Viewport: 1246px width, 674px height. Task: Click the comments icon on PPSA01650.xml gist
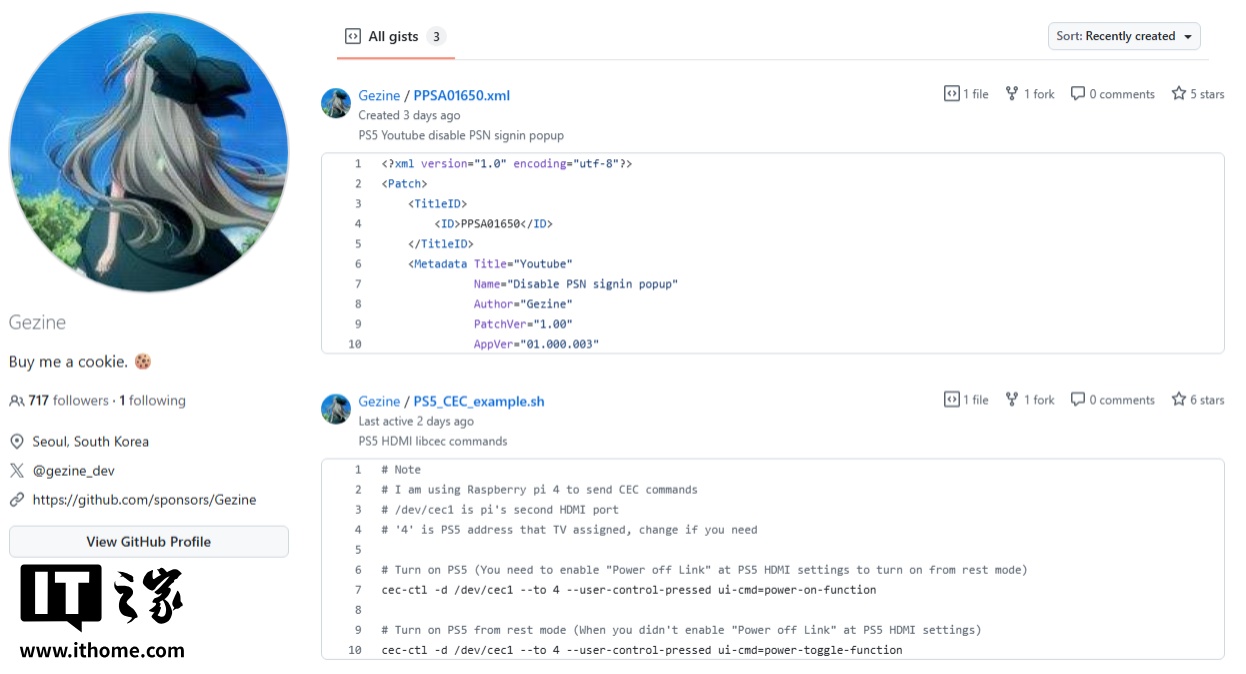point(1077,94)
